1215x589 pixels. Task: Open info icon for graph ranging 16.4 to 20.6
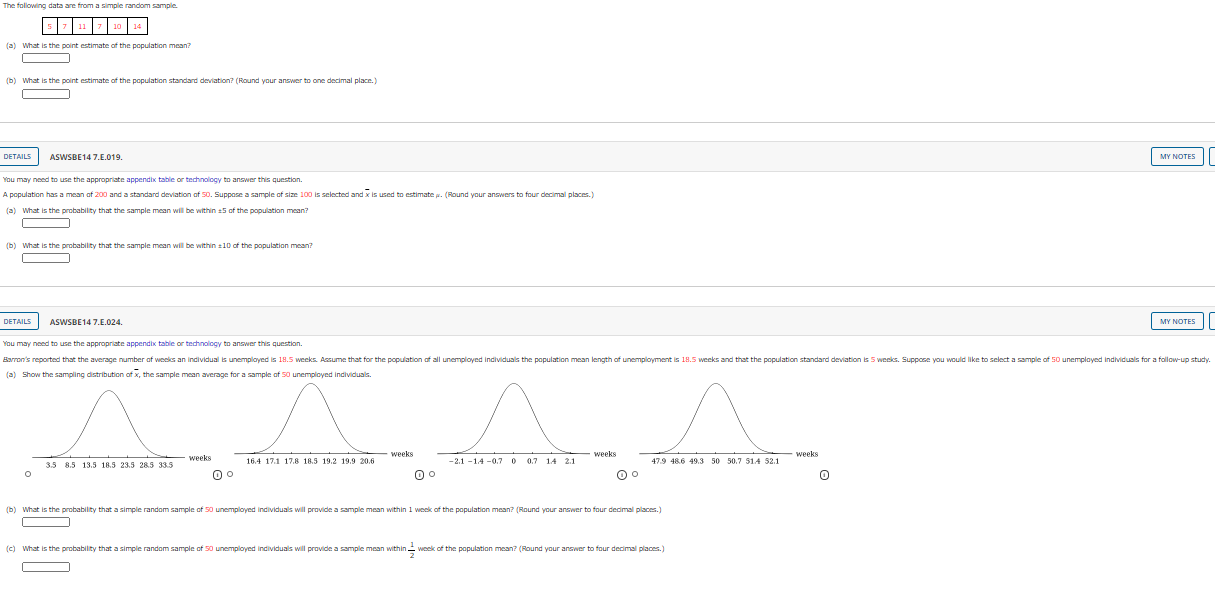(x=420, y=474)
